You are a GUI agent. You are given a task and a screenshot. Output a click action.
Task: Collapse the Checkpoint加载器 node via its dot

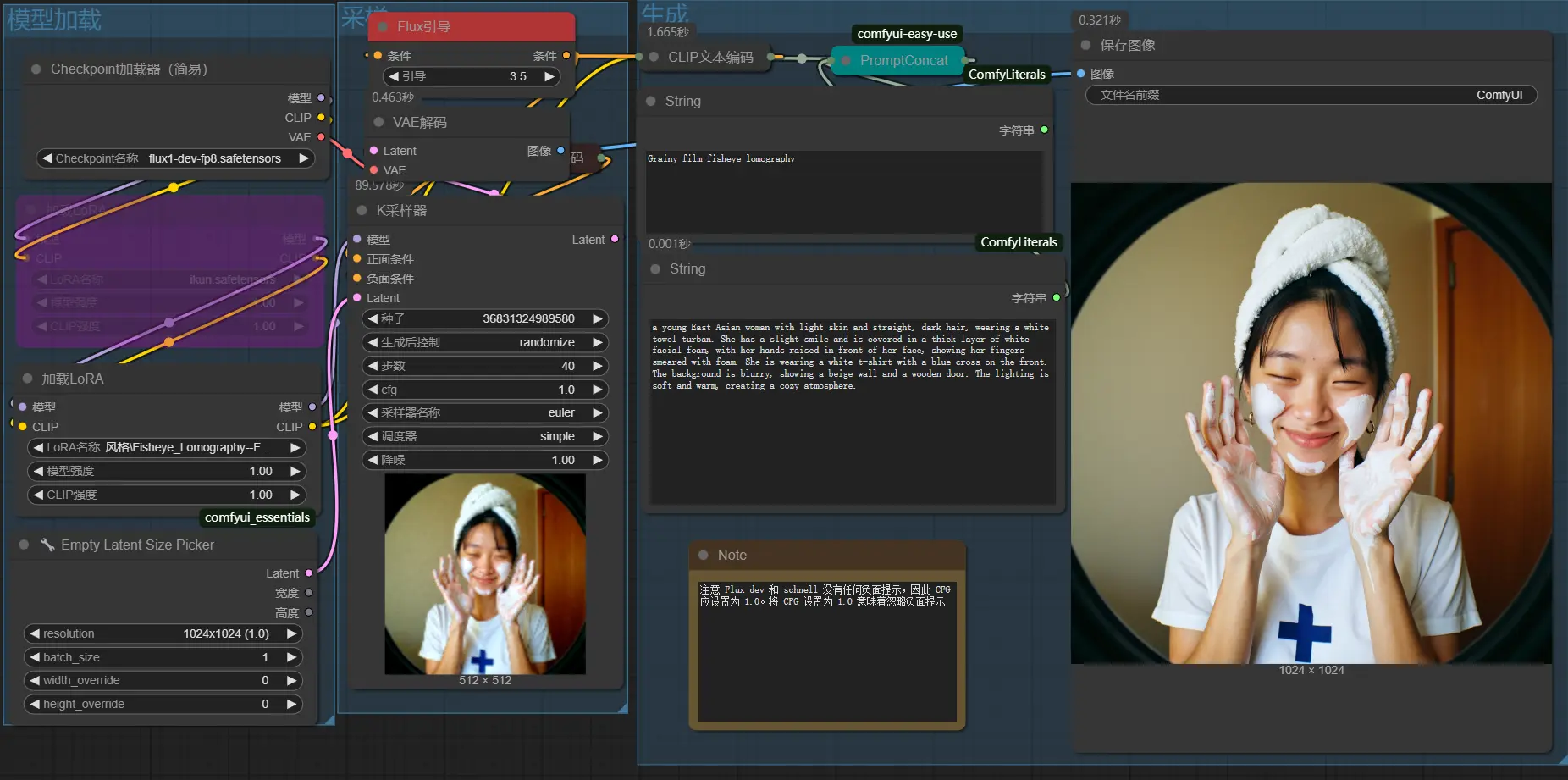pyautogui.click(x=36, y=69)
